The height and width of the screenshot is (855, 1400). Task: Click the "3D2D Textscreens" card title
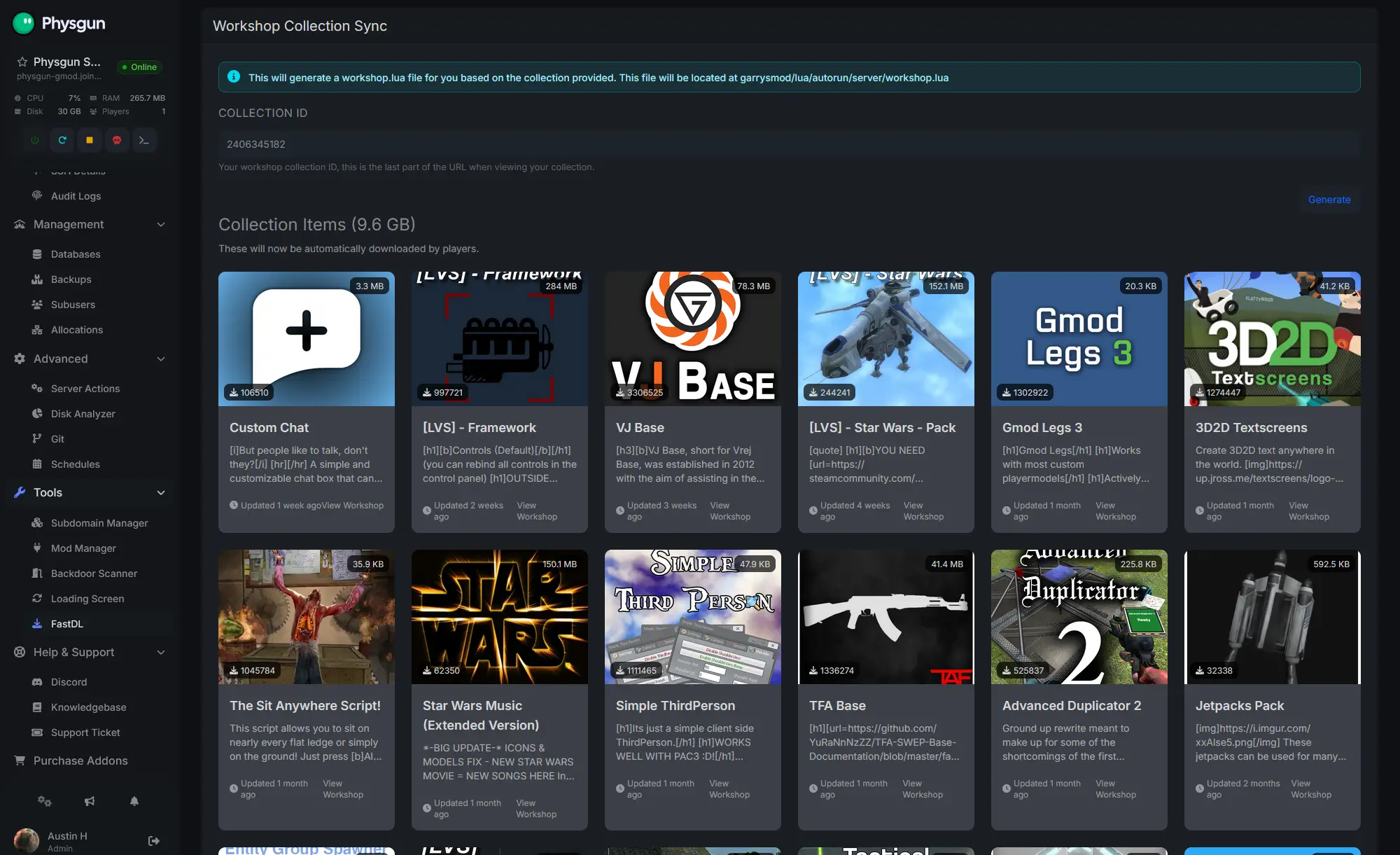1252,428
